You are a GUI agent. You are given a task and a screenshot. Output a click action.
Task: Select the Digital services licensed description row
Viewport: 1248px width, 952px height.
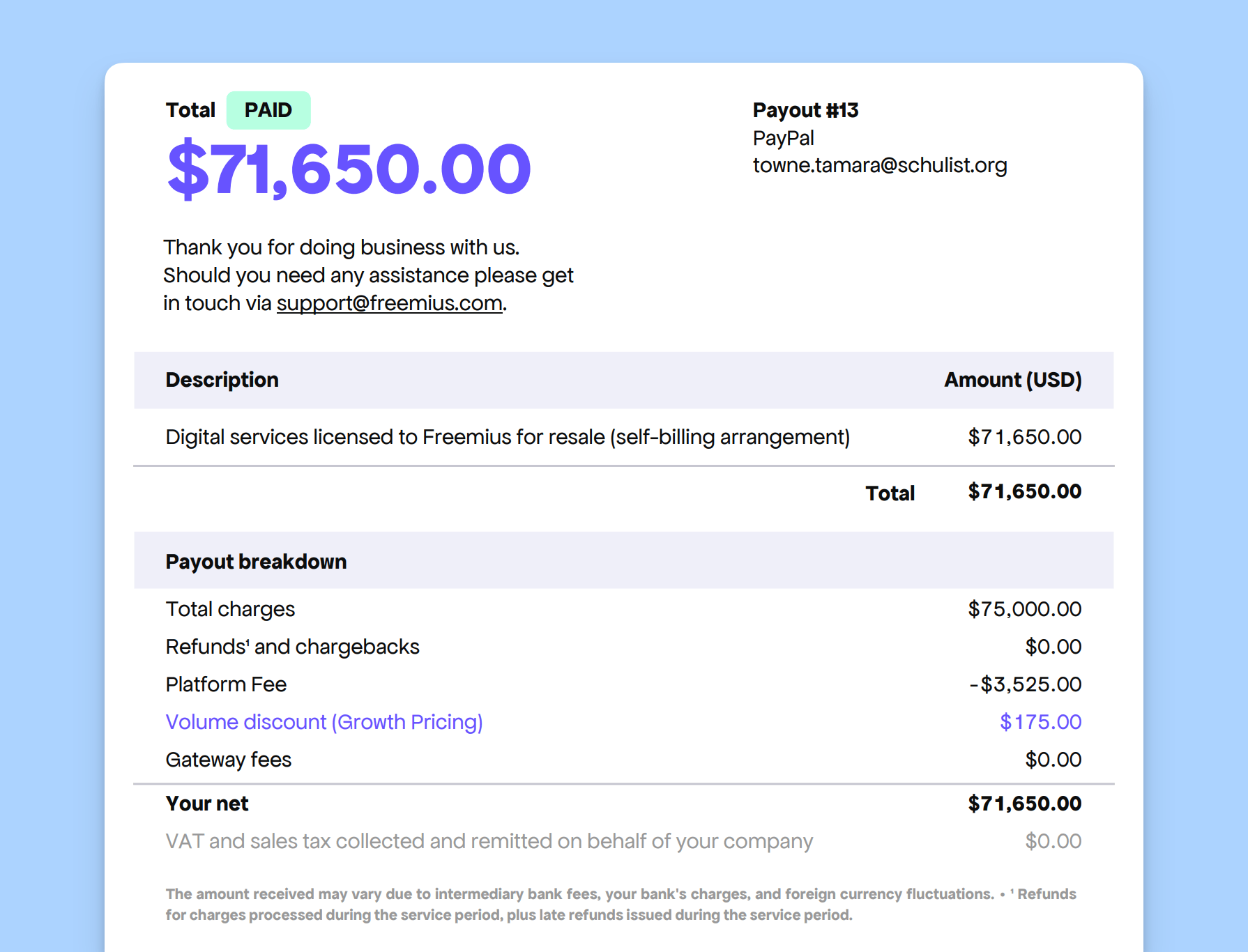[507, 437]
